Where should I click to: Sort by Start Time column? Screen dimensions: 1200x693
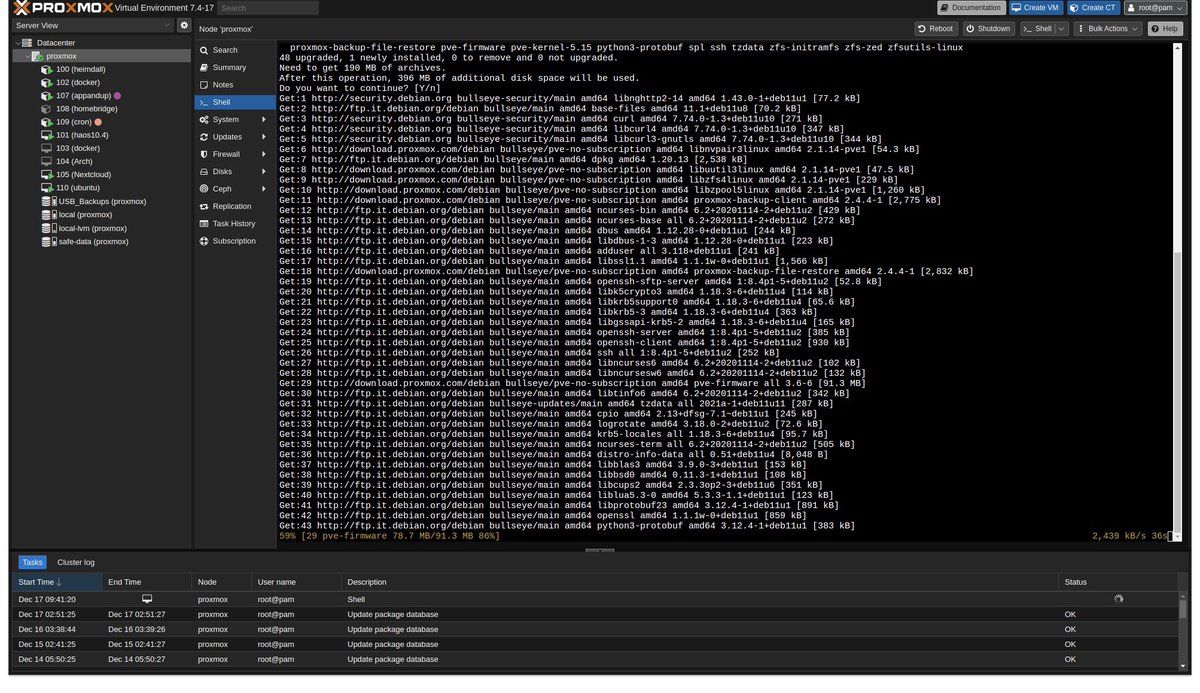click(57, 581)
